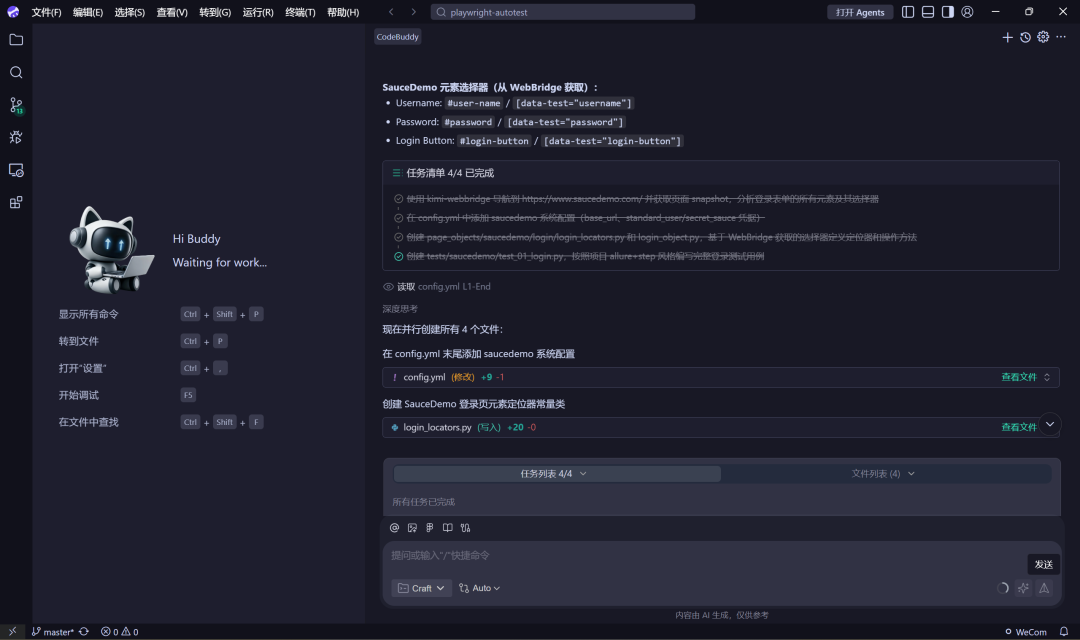Click the @ mention context icon
Screen dimensions: 1080x640
(394, 528)
